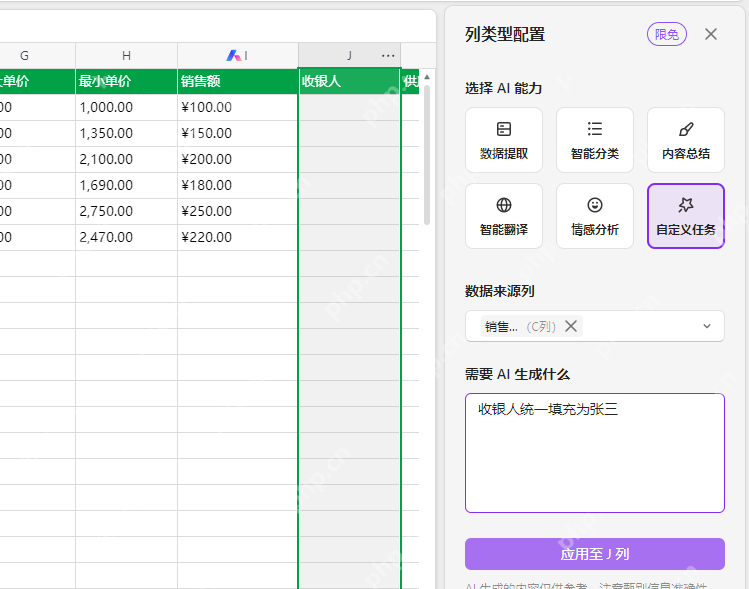Click the 收银人 header cell

click(x=349, y=81)
